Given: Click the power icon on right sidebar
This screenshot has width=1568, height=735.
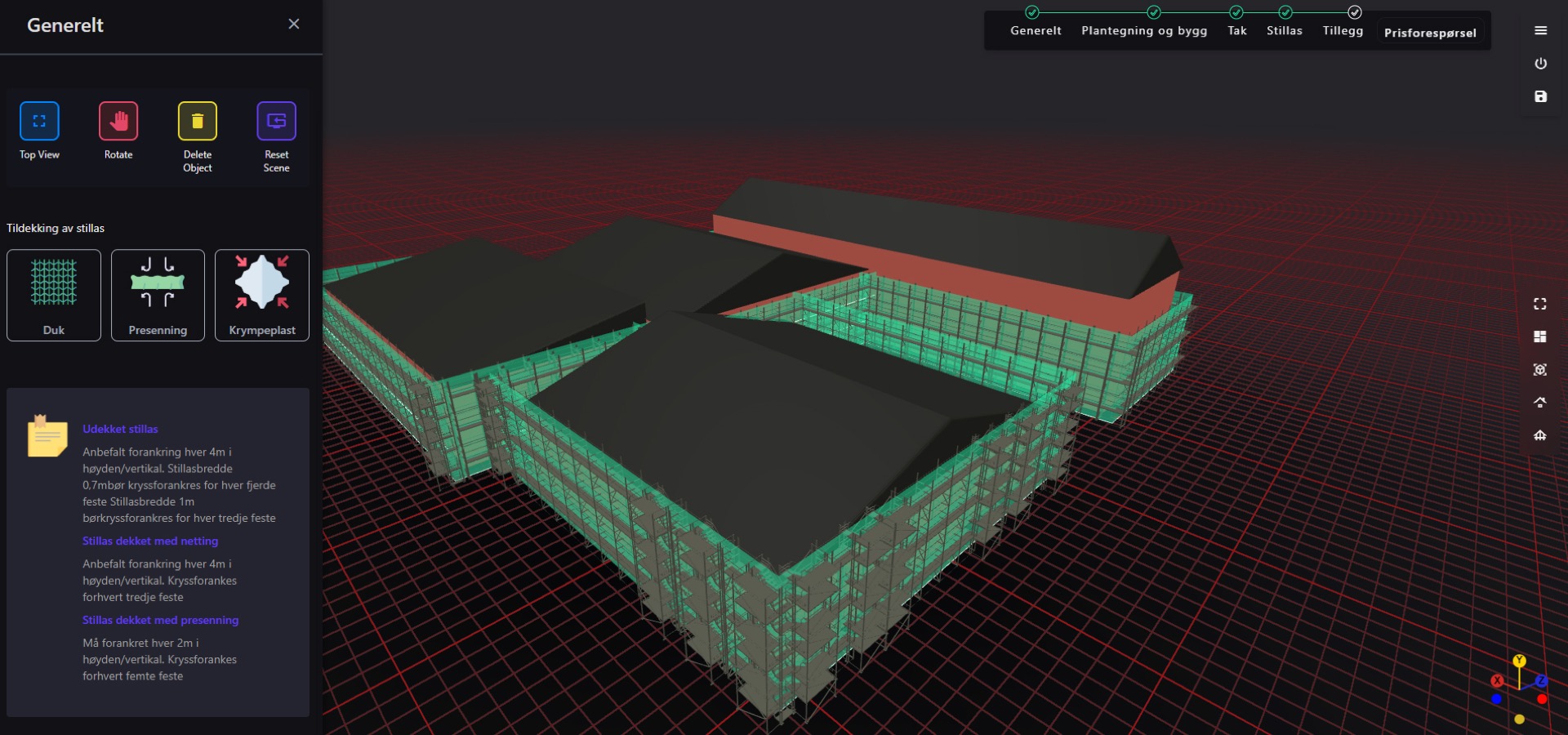Looking at the screenshot, I should tap(1541, 63).
